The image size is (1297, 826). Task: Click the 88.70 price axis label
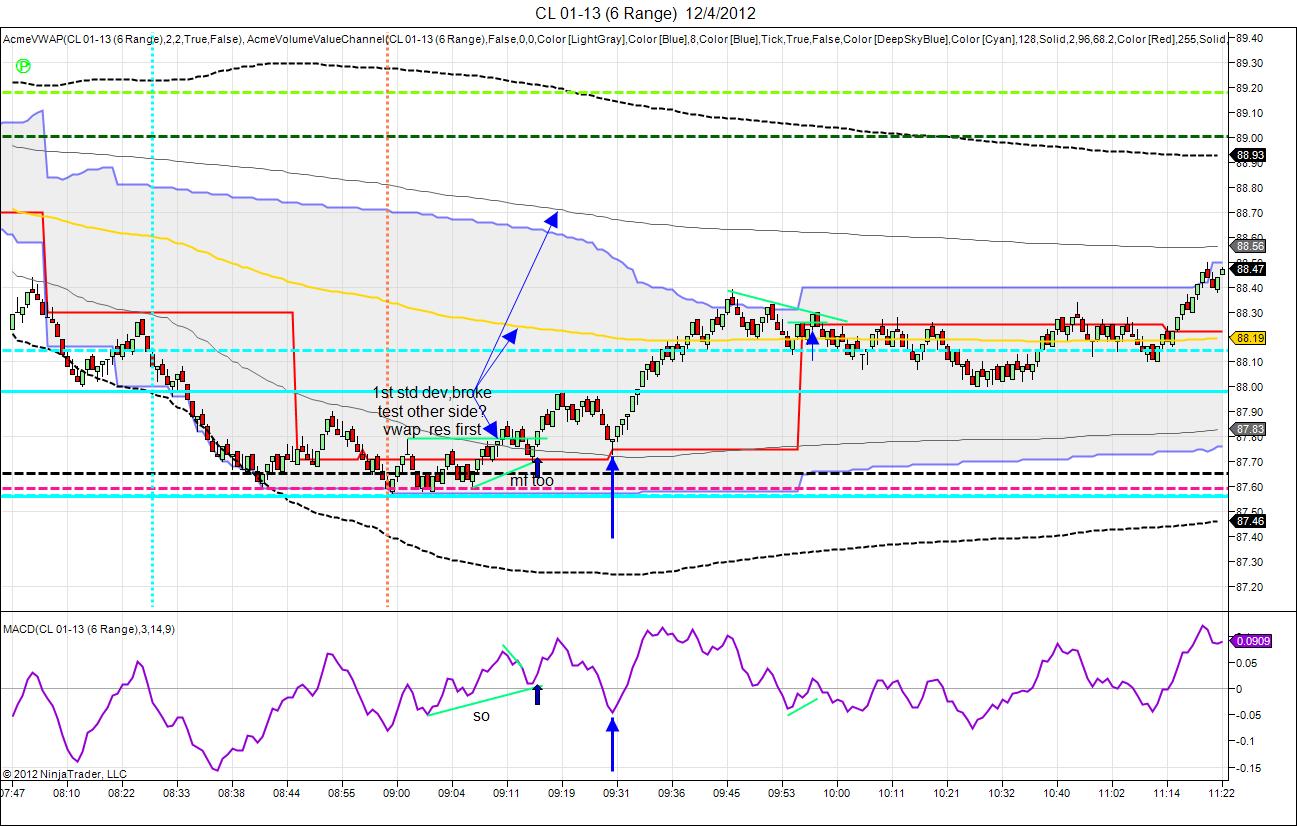[x=1250, y=213]
